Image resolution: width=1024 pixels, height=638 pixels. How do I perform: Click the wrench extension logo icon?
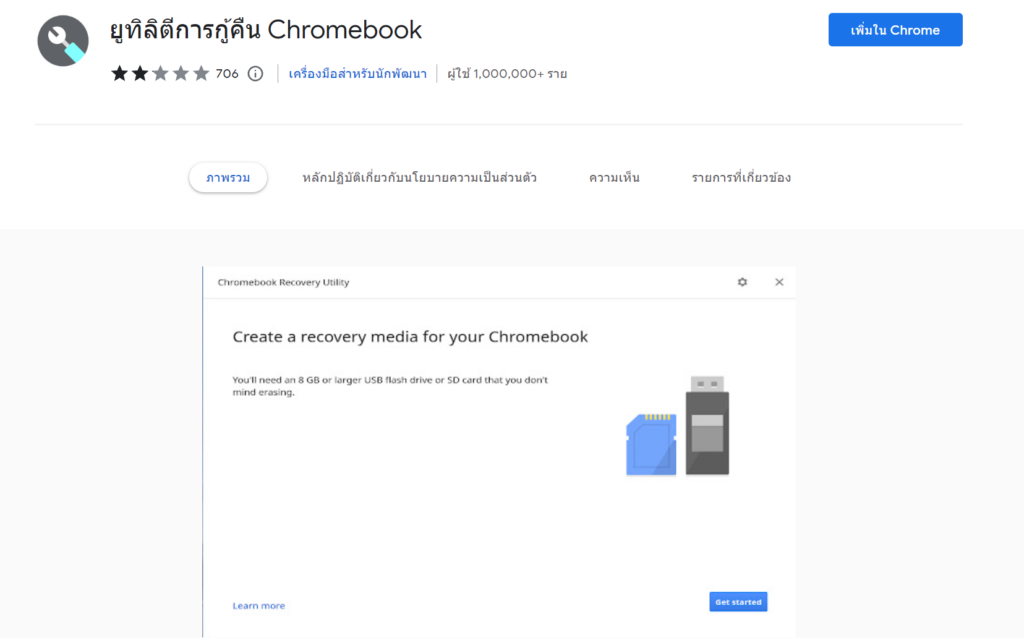63,41
